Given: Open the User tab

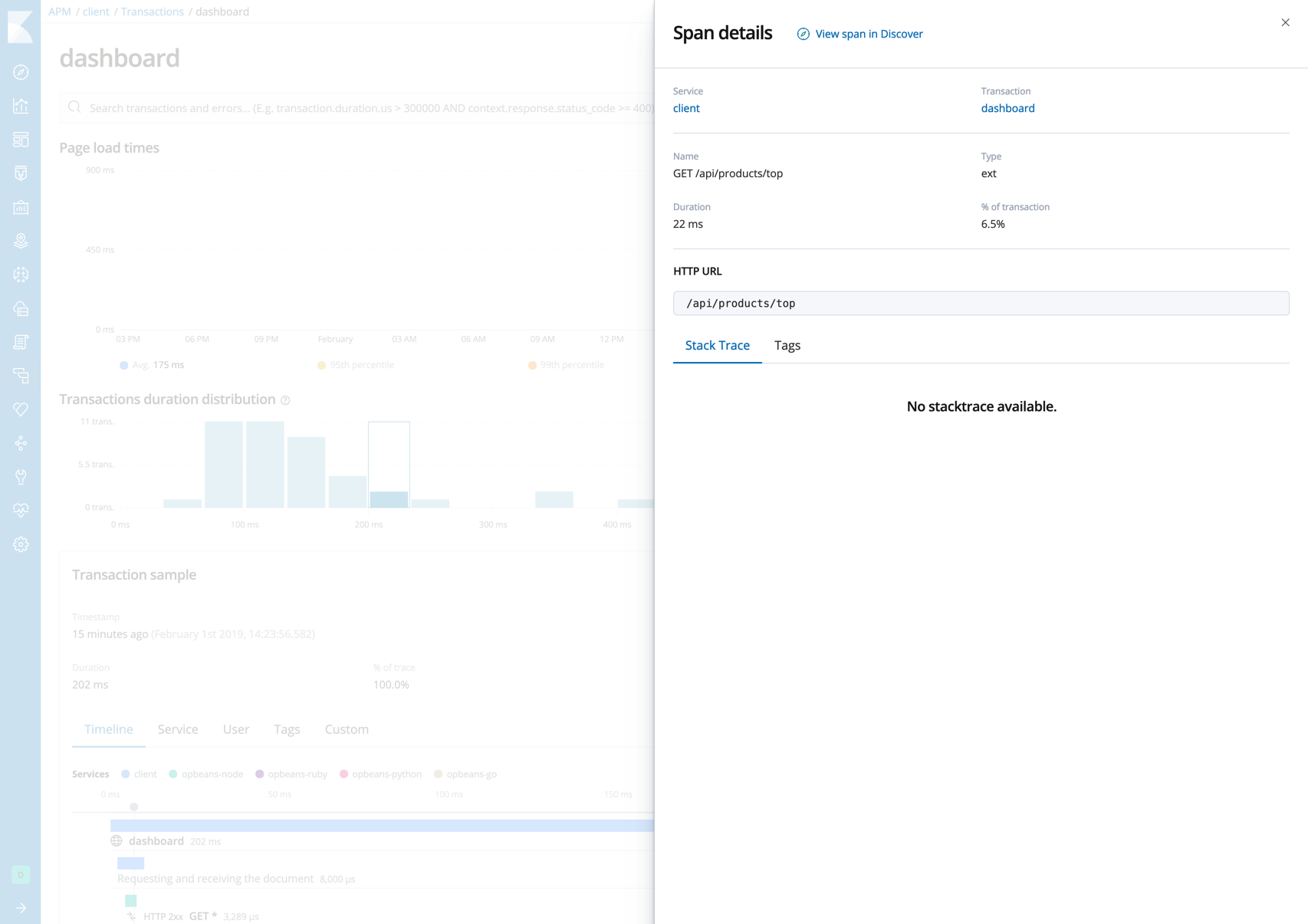Looking at the screenshot, I should (x=235, y=729).
